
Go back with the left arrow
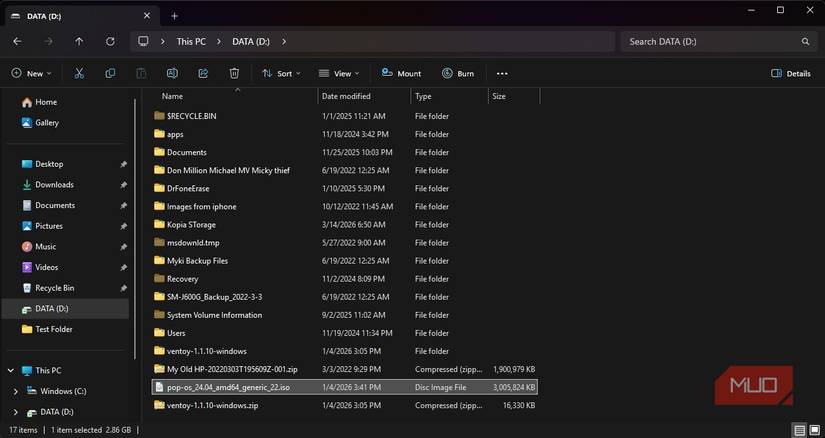17,41
